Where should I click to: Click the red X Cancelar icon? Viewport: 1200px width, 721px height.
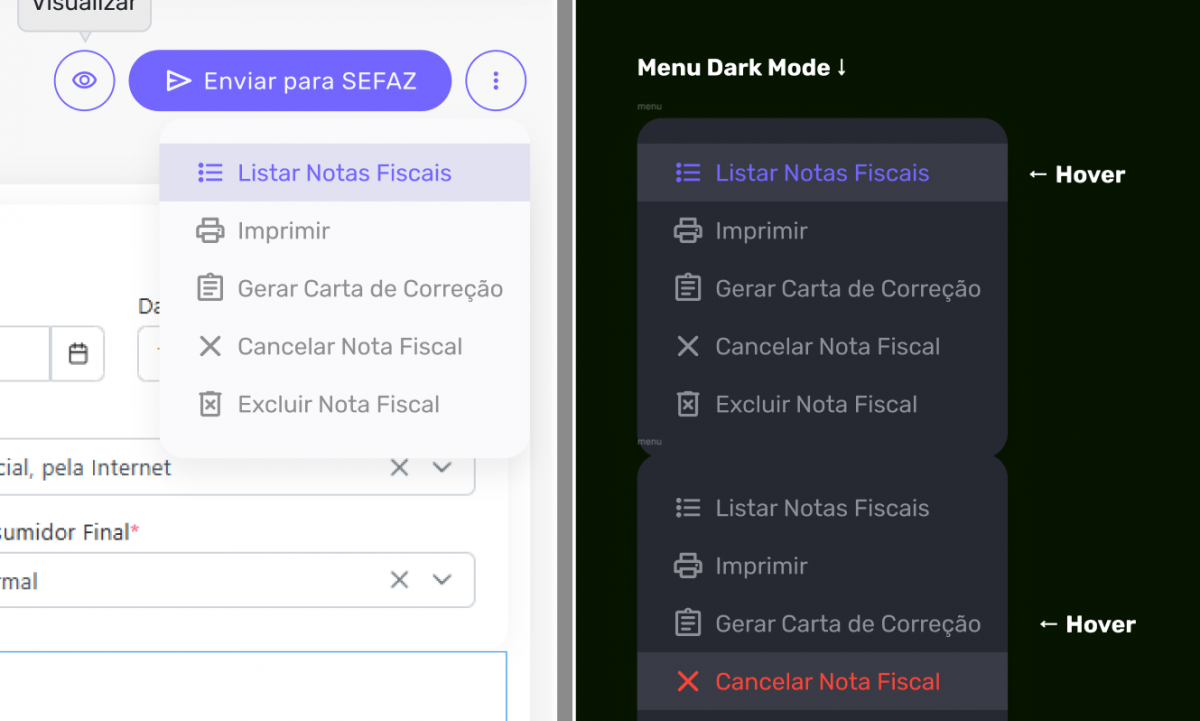click(x=688, y=682)
